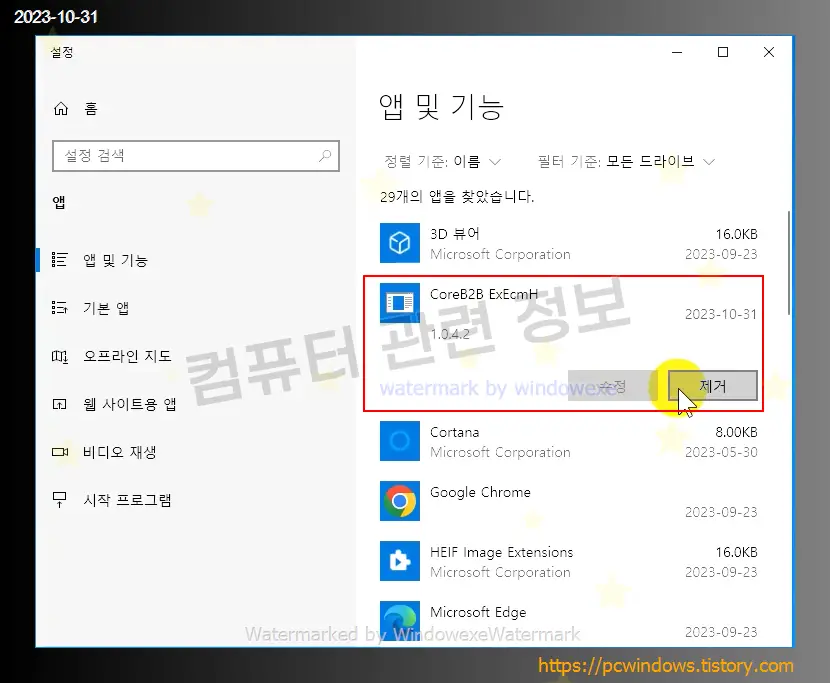Screen dimensions: 830x683
Task: Go to 홈 in the sidebar
Action: click(91, 109)
